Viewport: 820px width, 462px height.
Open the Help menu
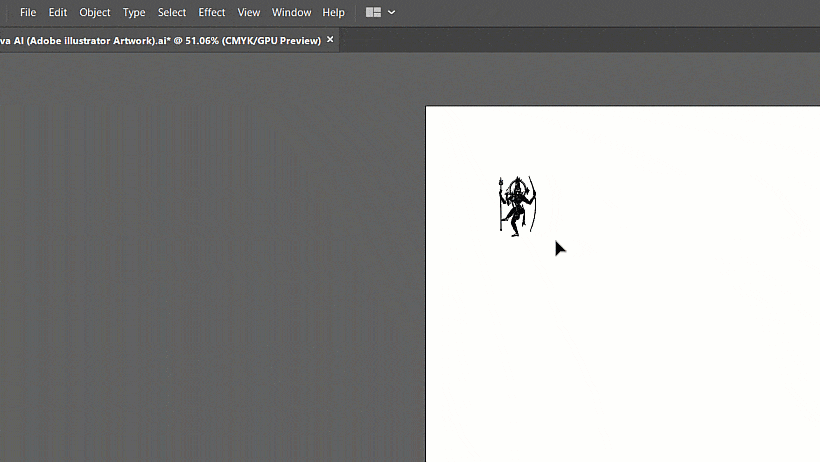click(x=333, y=13)
